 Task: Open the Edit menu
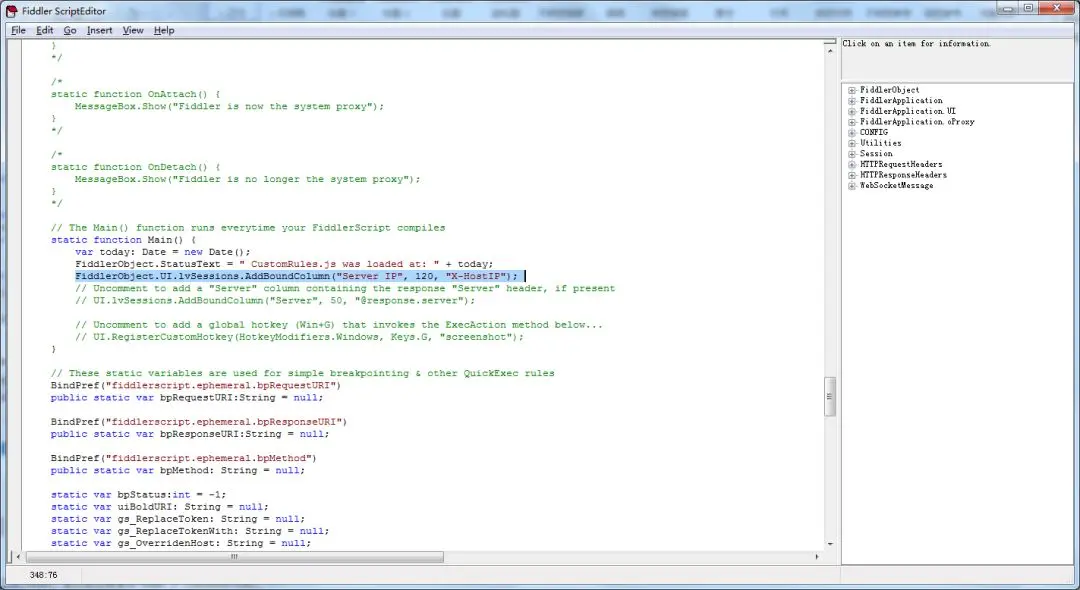point(45,30)
